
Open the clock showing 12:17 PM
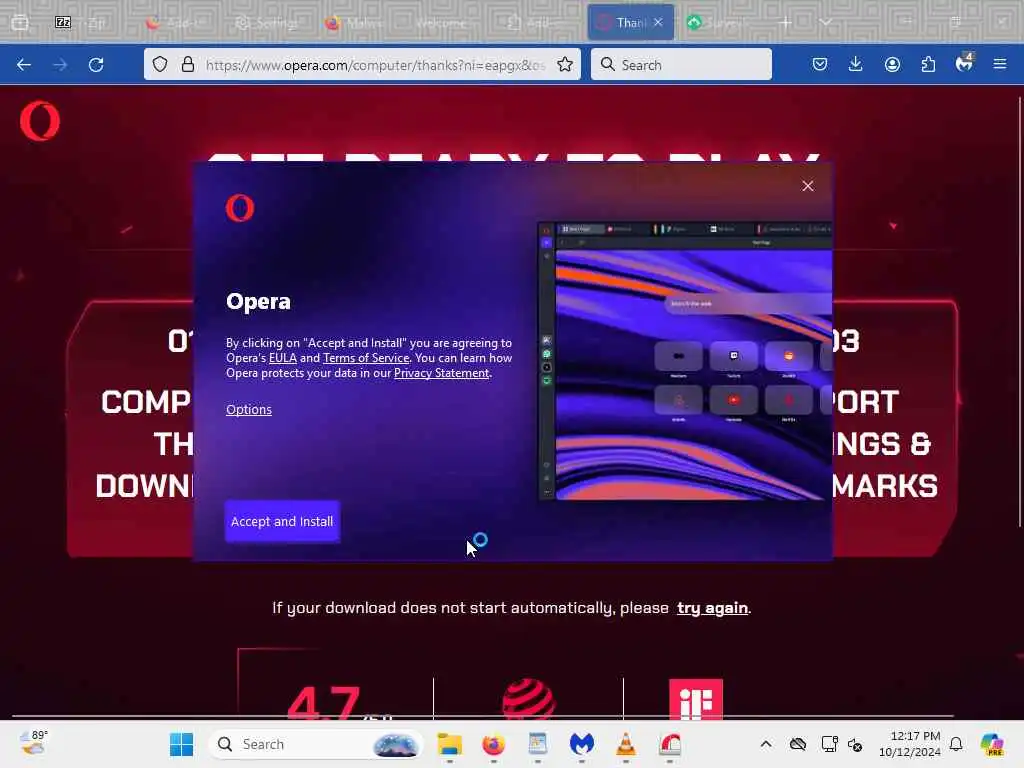pyautogui.click(x=909, y=744)
